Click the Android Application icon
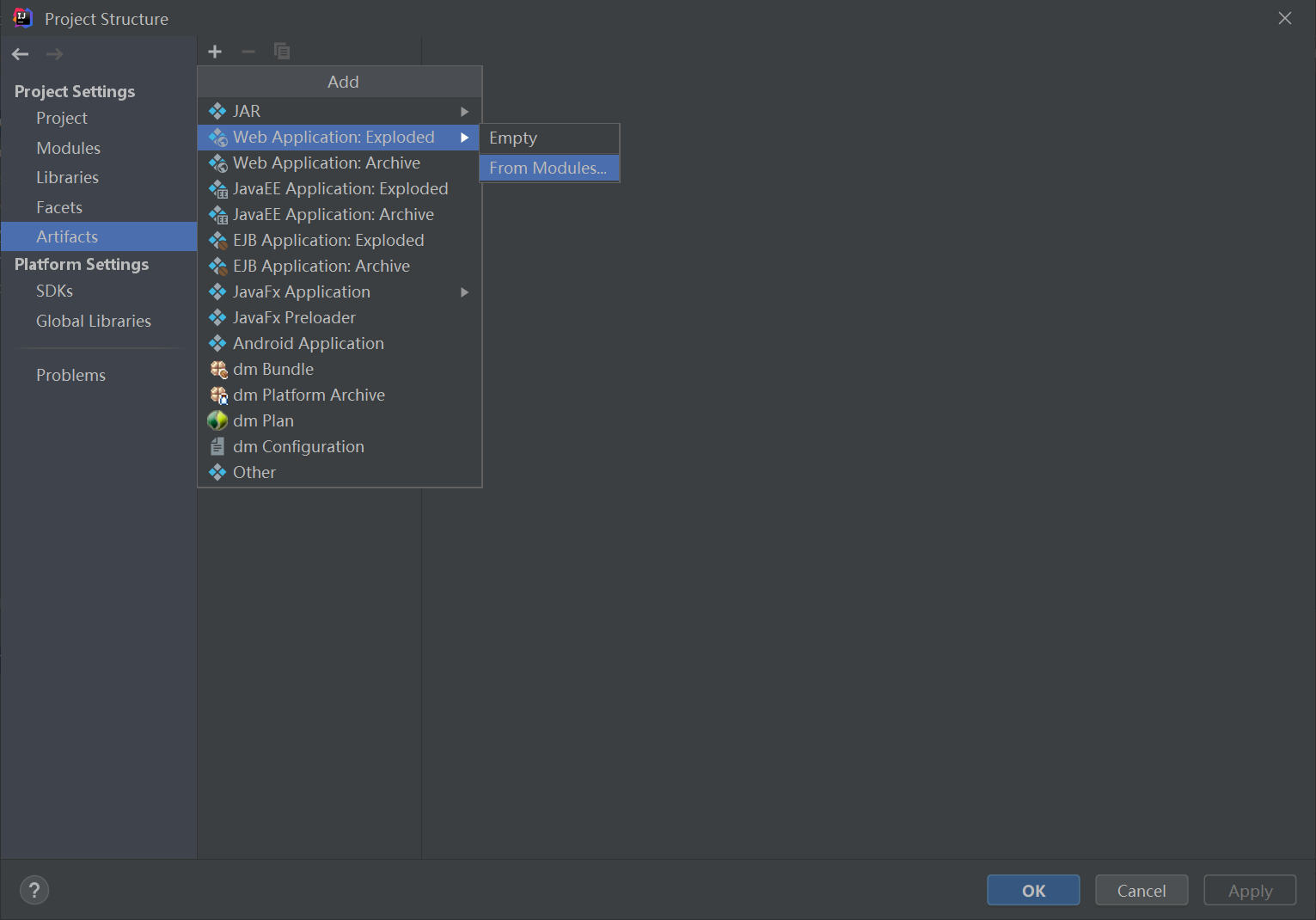This screenshot has height=920, width=1316. point(217,344)
